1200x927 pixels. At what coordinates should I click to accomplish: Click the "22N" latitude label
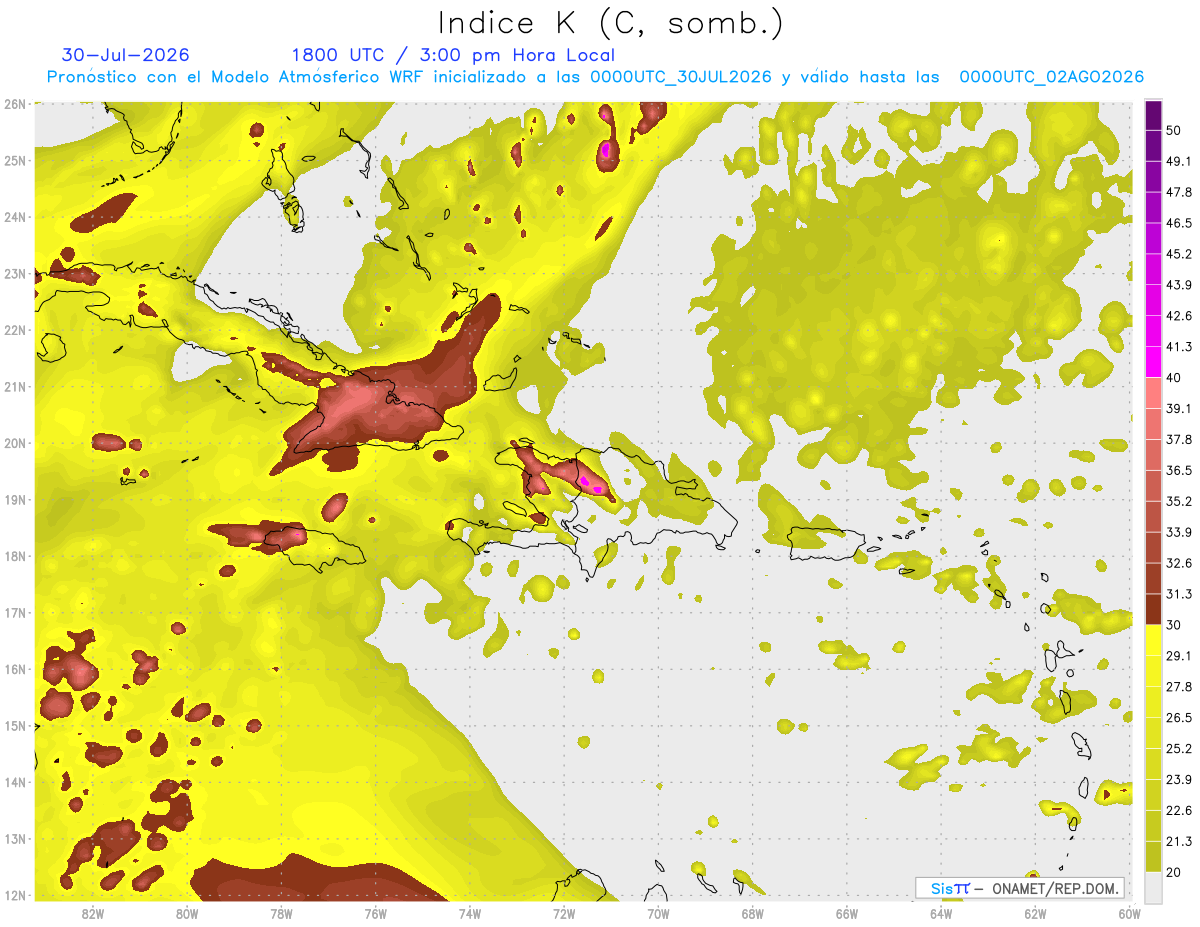click(x=15, y=330)
